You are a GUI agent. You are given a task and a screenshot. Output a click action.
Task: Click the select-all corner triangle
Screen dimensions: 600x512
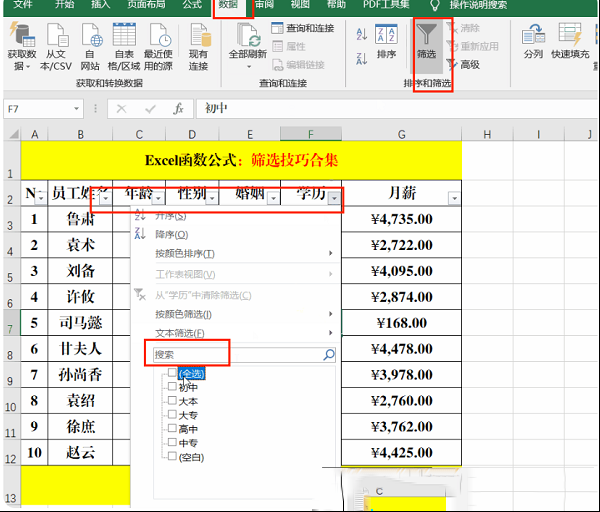[14, 134]
